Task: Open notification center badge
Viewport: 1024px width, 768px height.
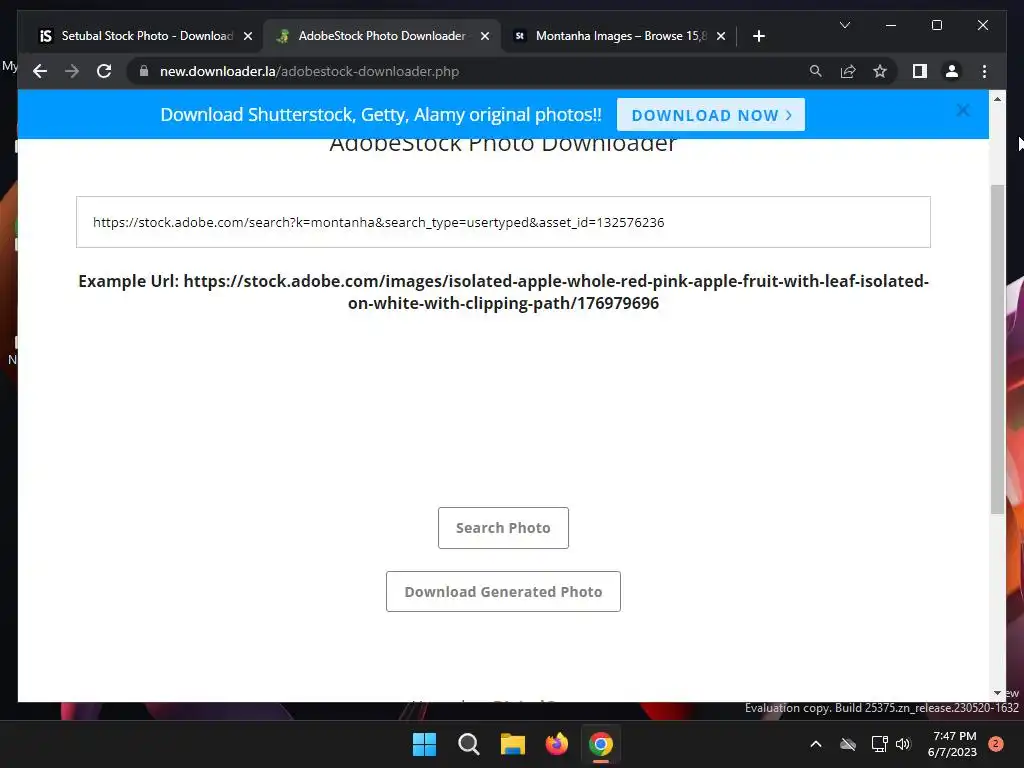Action: click(x=995, y=744)
